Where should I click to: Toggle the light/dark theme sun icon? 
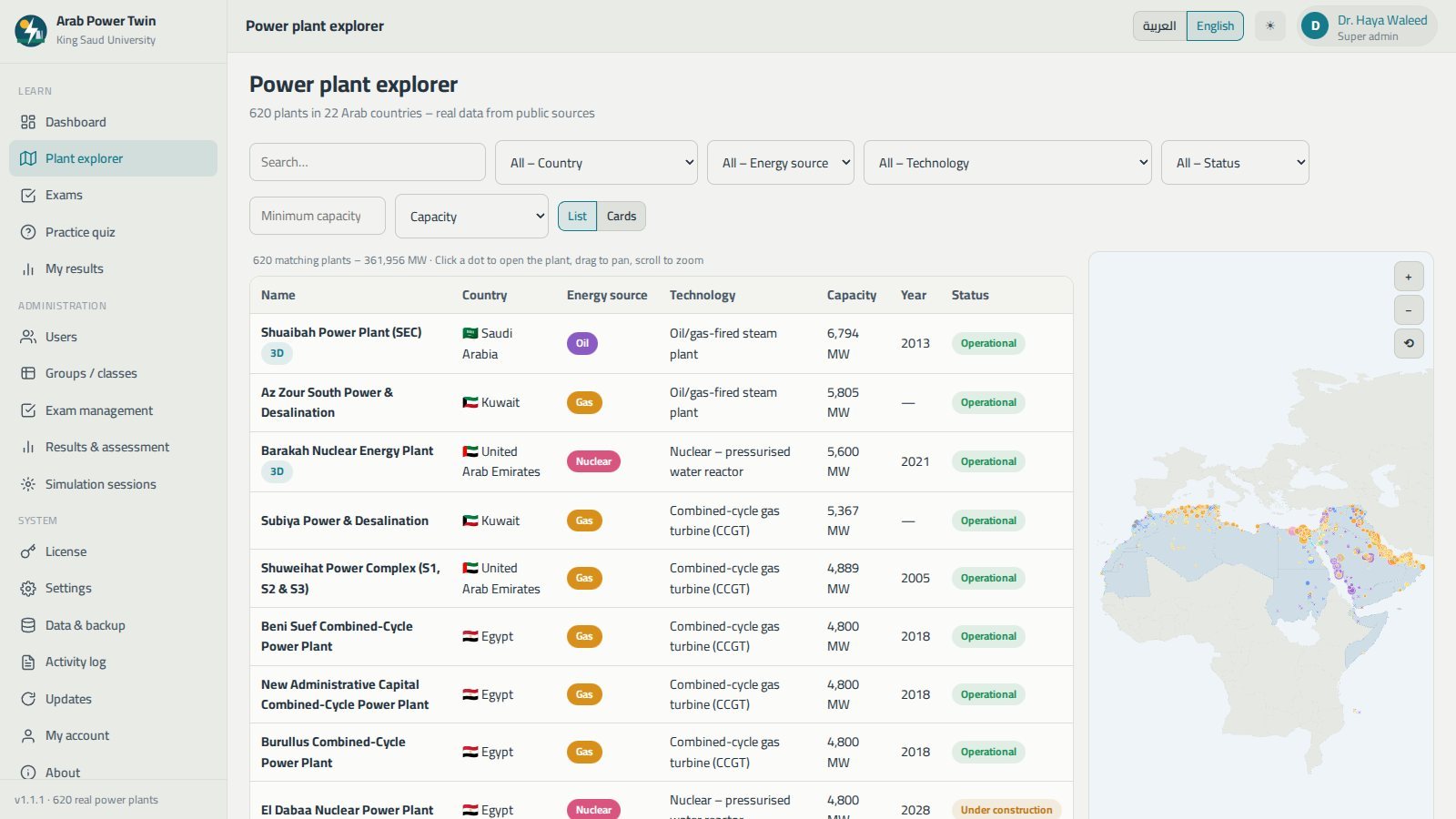click(1270, 25)
